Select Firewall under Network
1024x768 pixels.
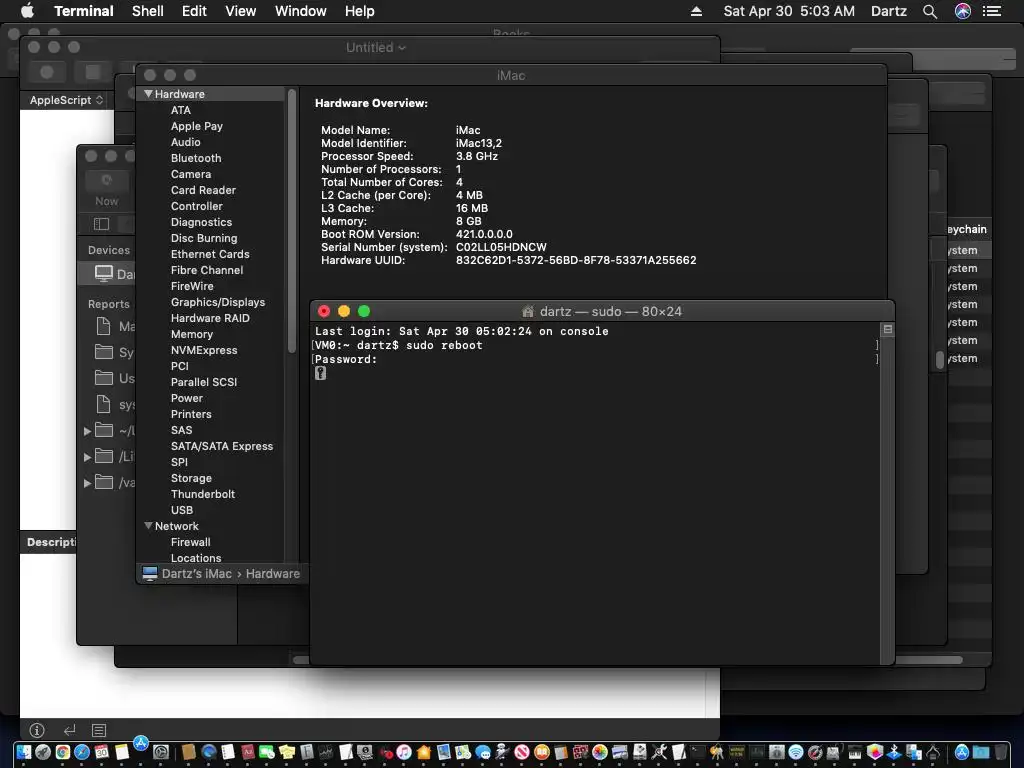click(190, 542)
